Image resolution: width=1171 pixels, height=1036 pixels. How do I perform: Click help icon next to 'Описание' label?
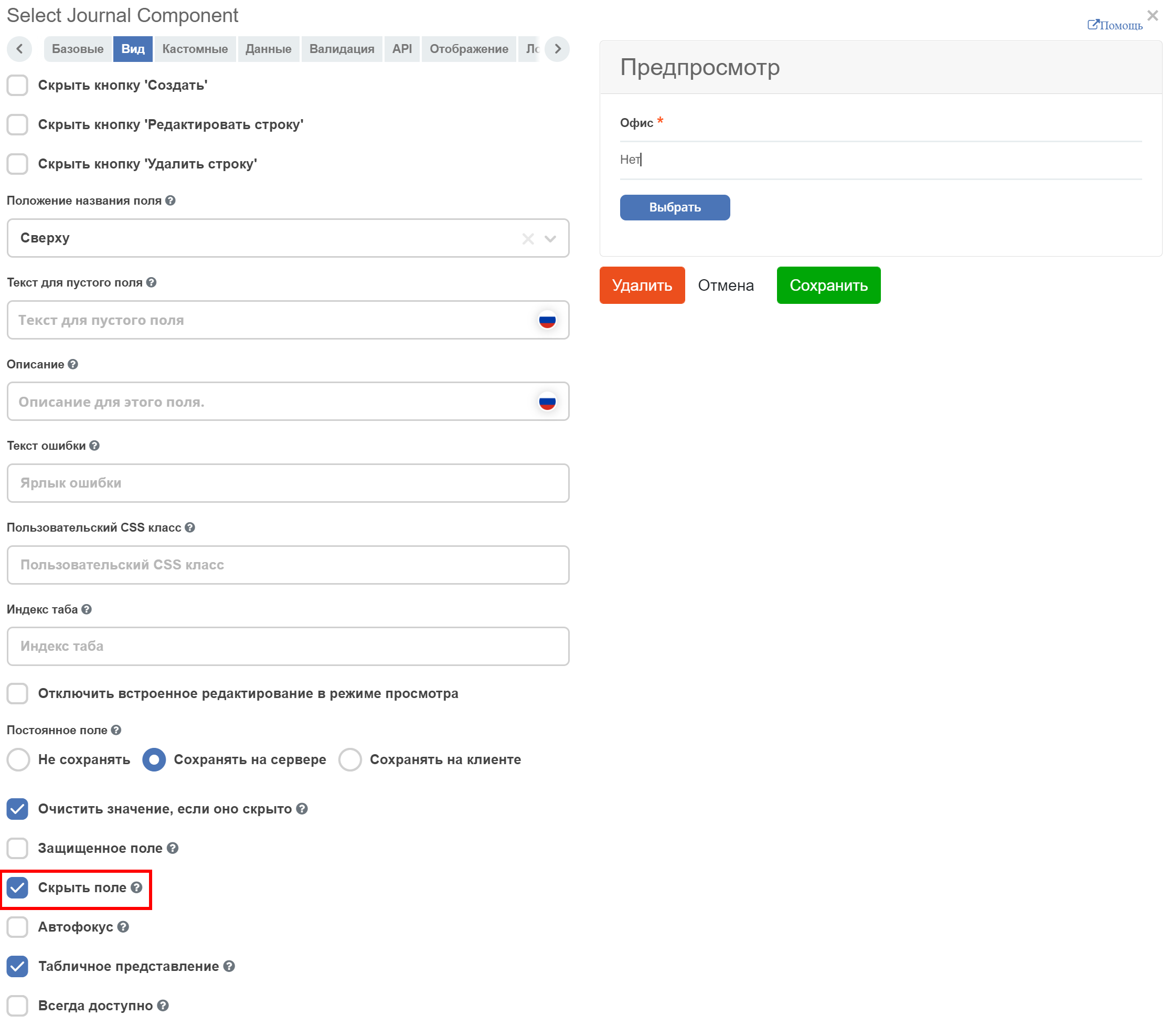[x=73, y=364]
